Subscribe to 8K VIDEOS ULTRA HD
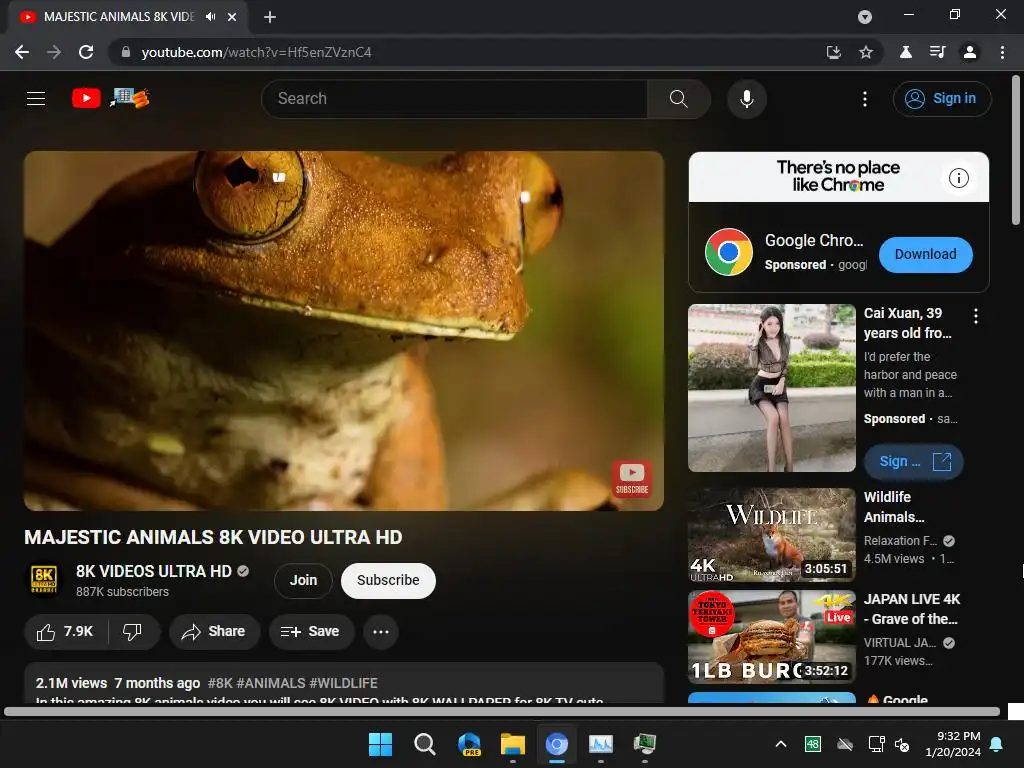 click(x=388, y=580)
